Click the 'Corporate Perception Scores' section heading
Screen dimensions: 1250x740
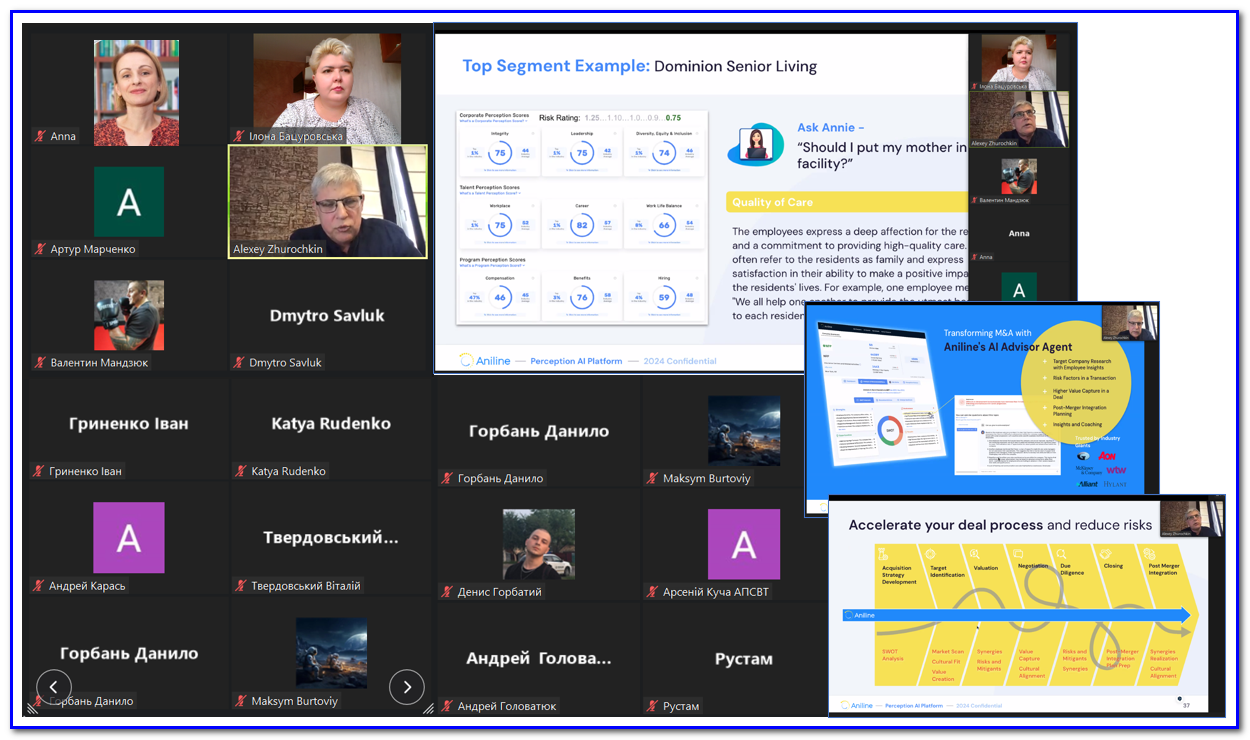(494, 115)
